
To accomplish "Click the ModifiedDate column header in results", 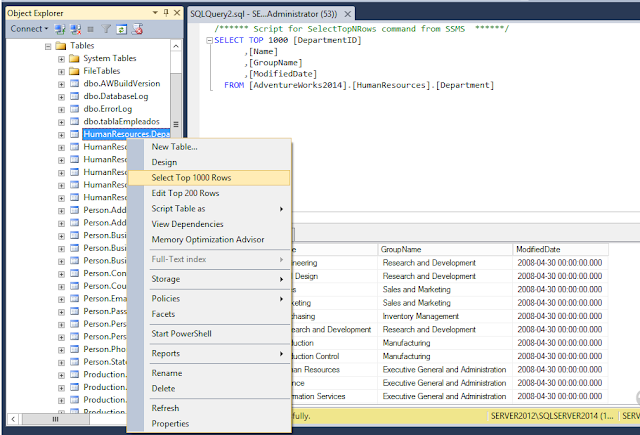I will 560,249.
